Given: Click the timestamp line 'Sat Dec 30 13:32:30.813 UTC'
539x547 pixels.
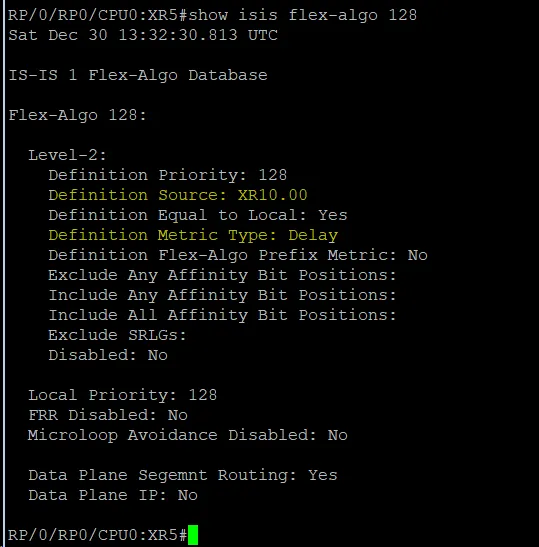Looking at the screenshot, I should (x=143, y=35).
